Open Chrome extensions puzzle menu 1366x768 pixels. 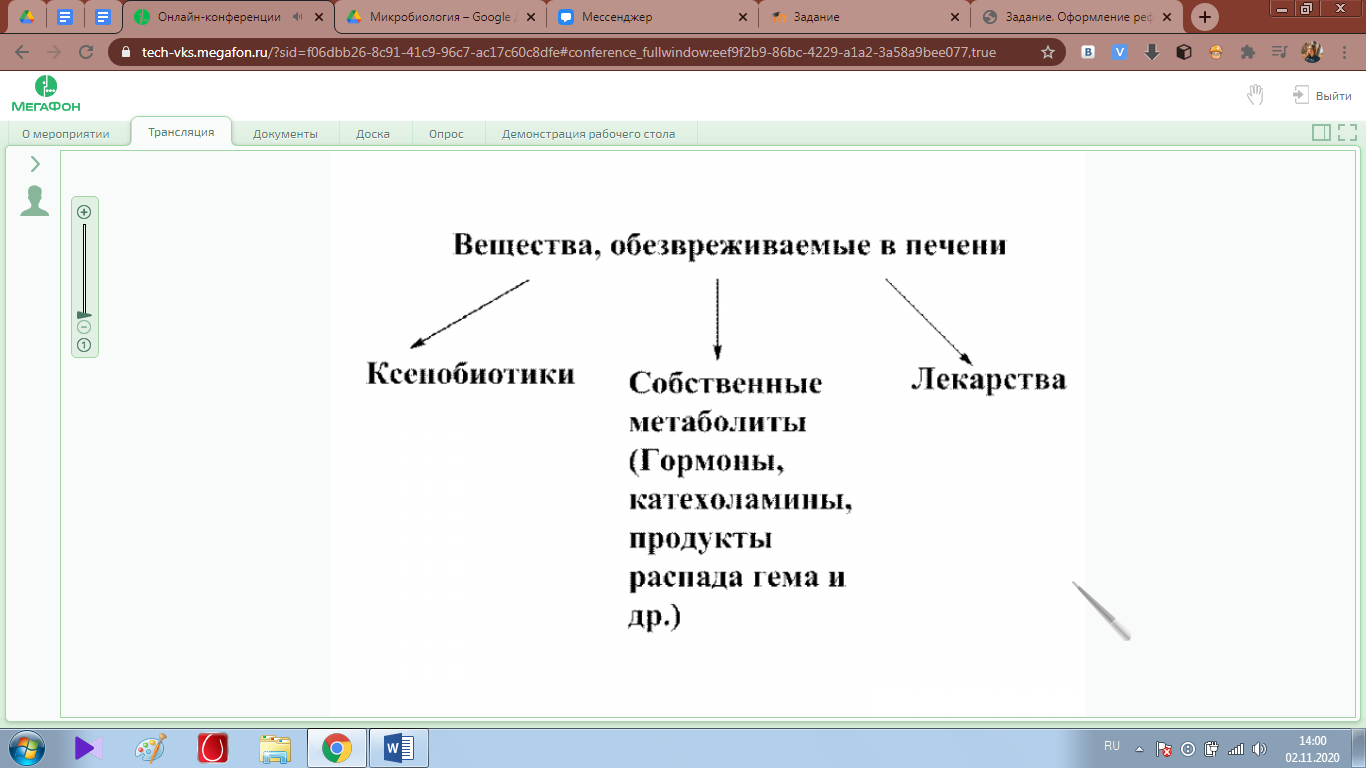coord(1248,52)
